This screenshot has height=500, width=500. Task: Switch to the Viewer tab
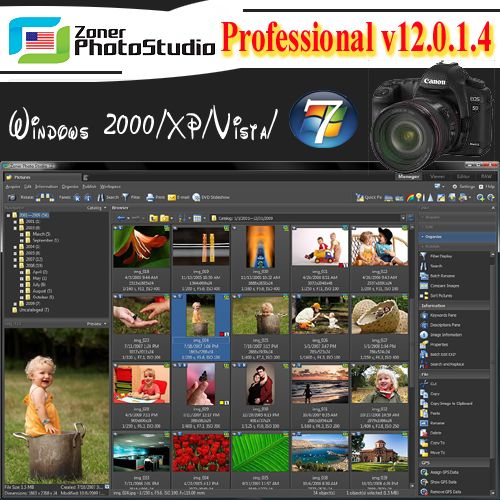437,177
